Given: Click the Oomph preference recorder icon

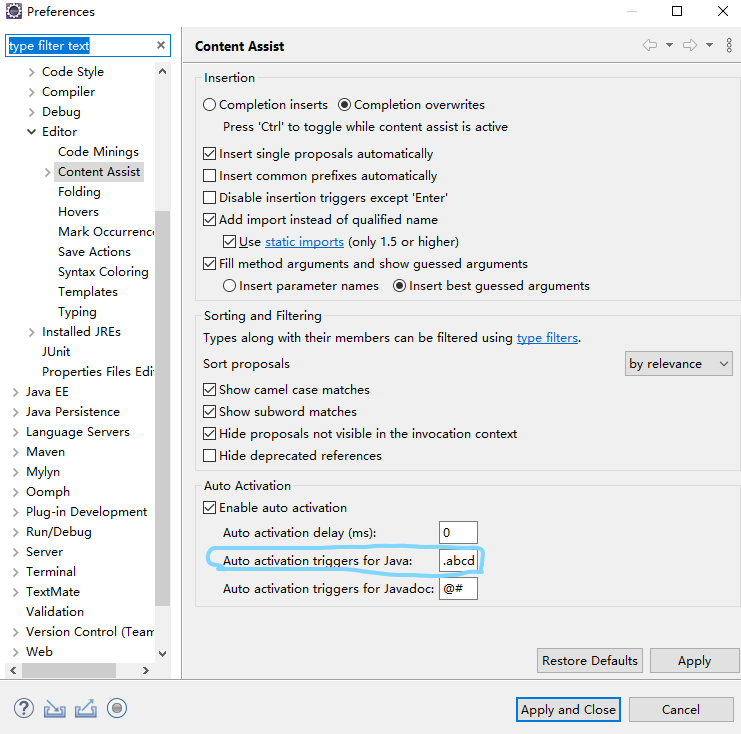Looking at the screenshot, I should 117,708.
